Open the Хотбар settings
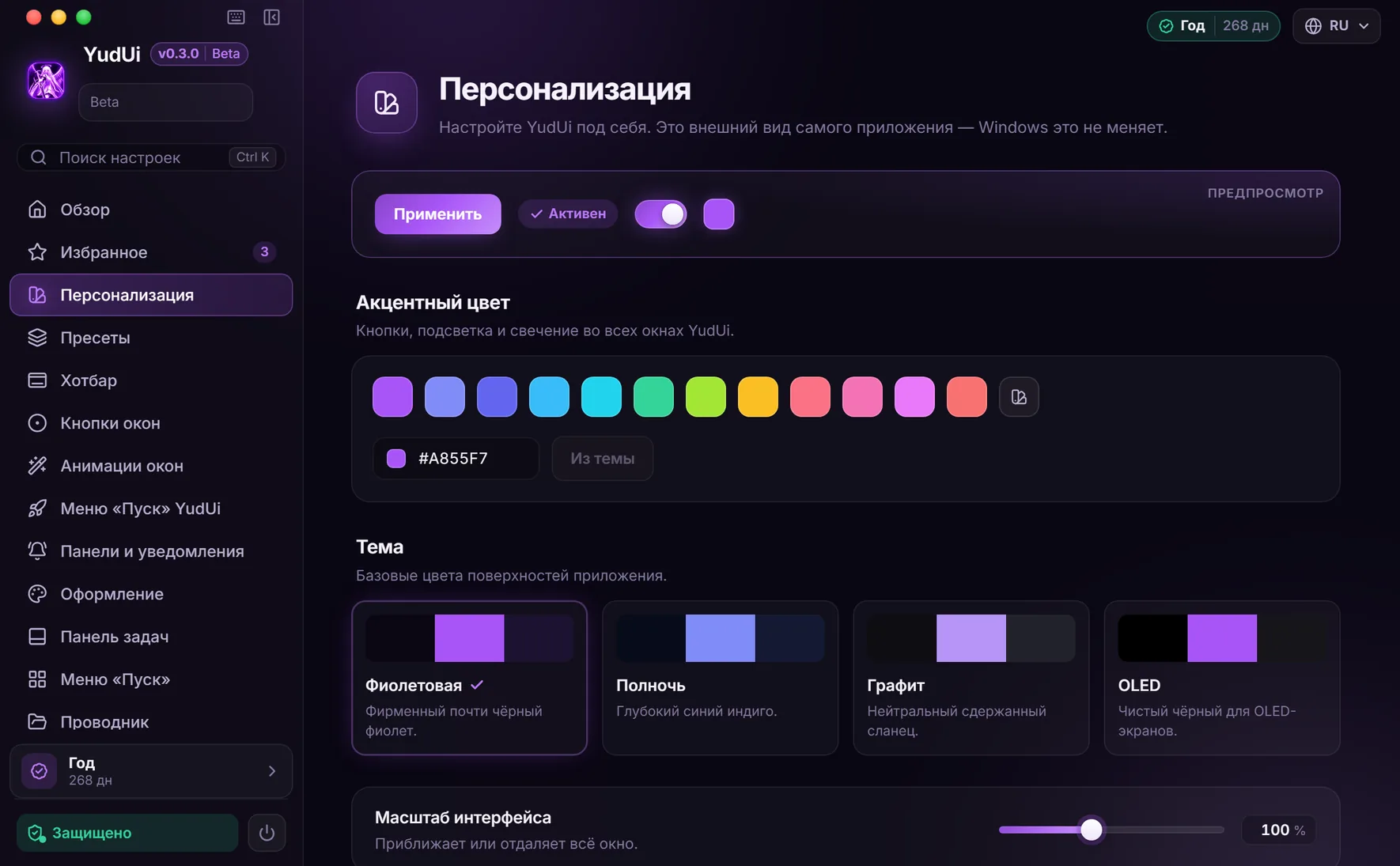Viewport: 1400px width, 866px height. pos(151,380)
